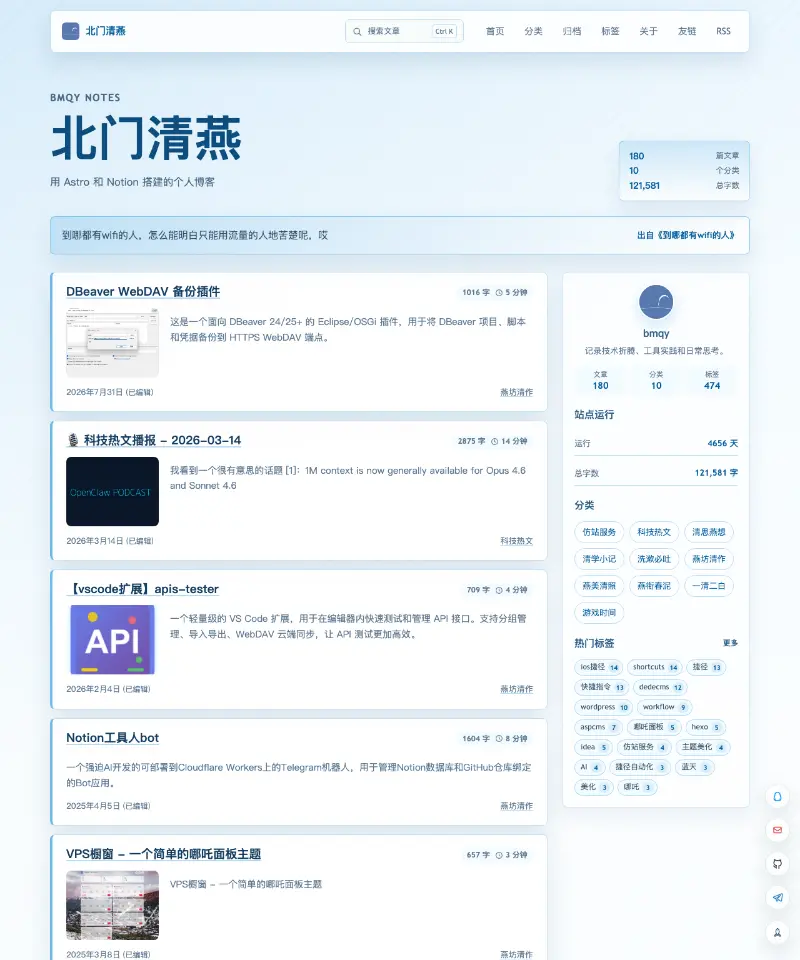Select the 燕美清照 category chip
The height and width of the screenshot is (960, 800).
pyautogui.click(x=599, y=586)
